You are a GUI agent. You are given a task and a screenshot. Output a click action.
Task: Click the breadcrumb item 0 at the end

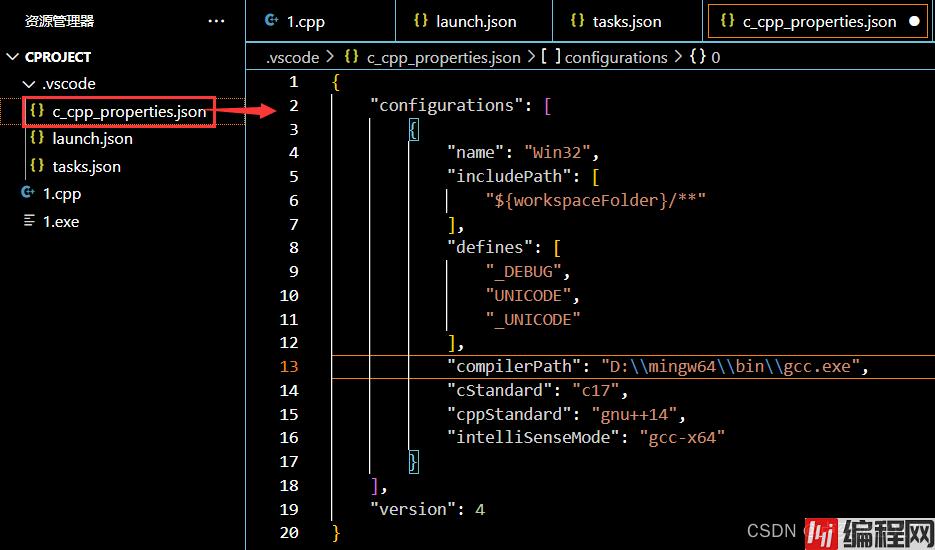click(x=715, y=57)
